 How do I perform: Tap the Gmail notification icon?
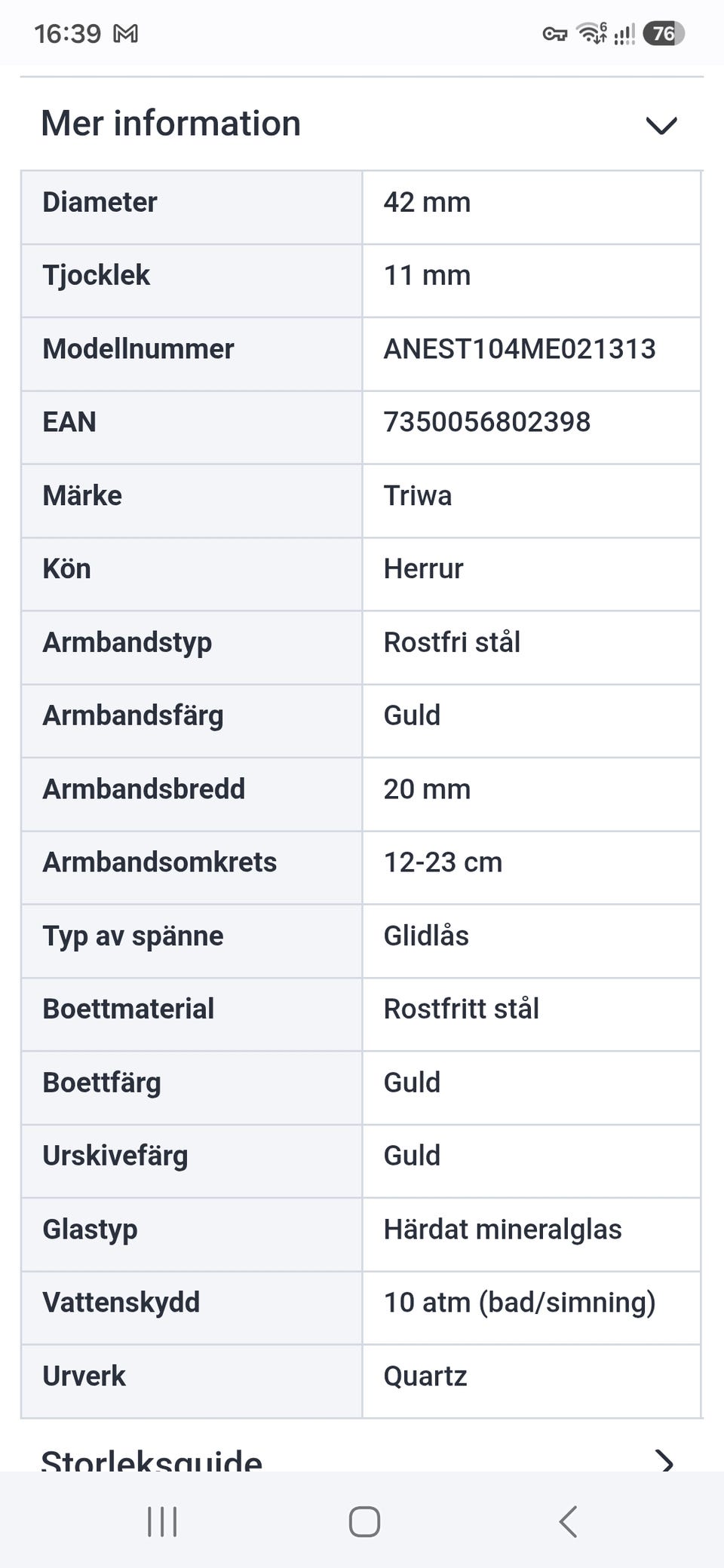pyautogui.click(x=125, y=33)
